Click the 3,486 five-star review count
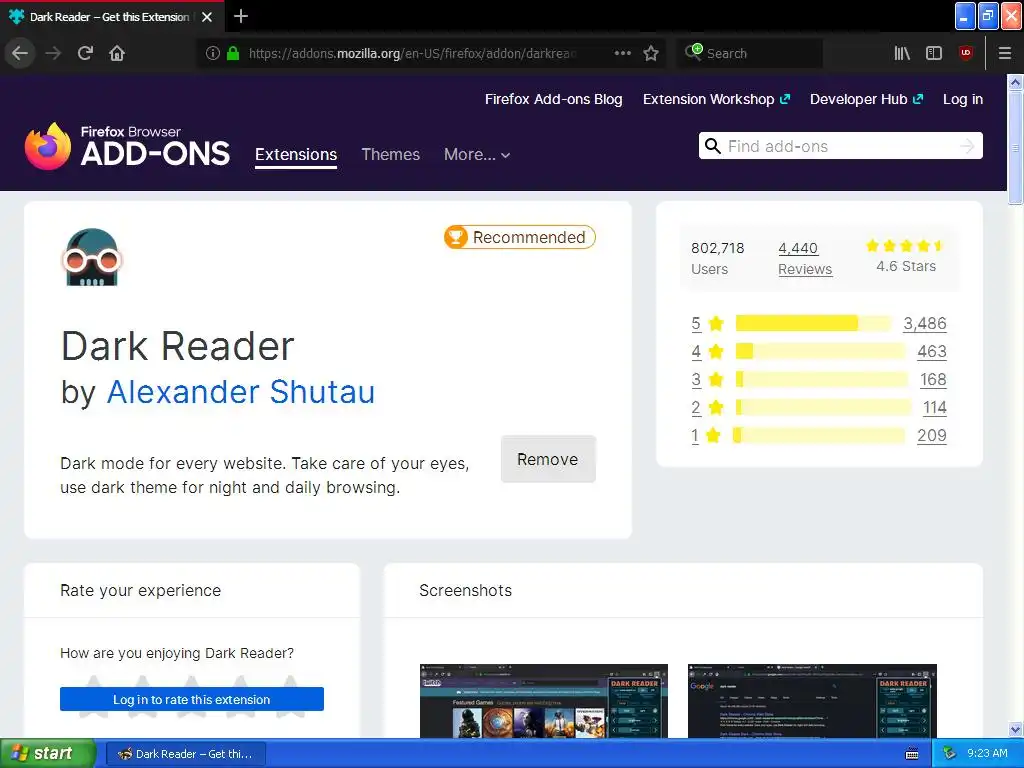This screenshot has width=1024, height=768. point(925,323)
